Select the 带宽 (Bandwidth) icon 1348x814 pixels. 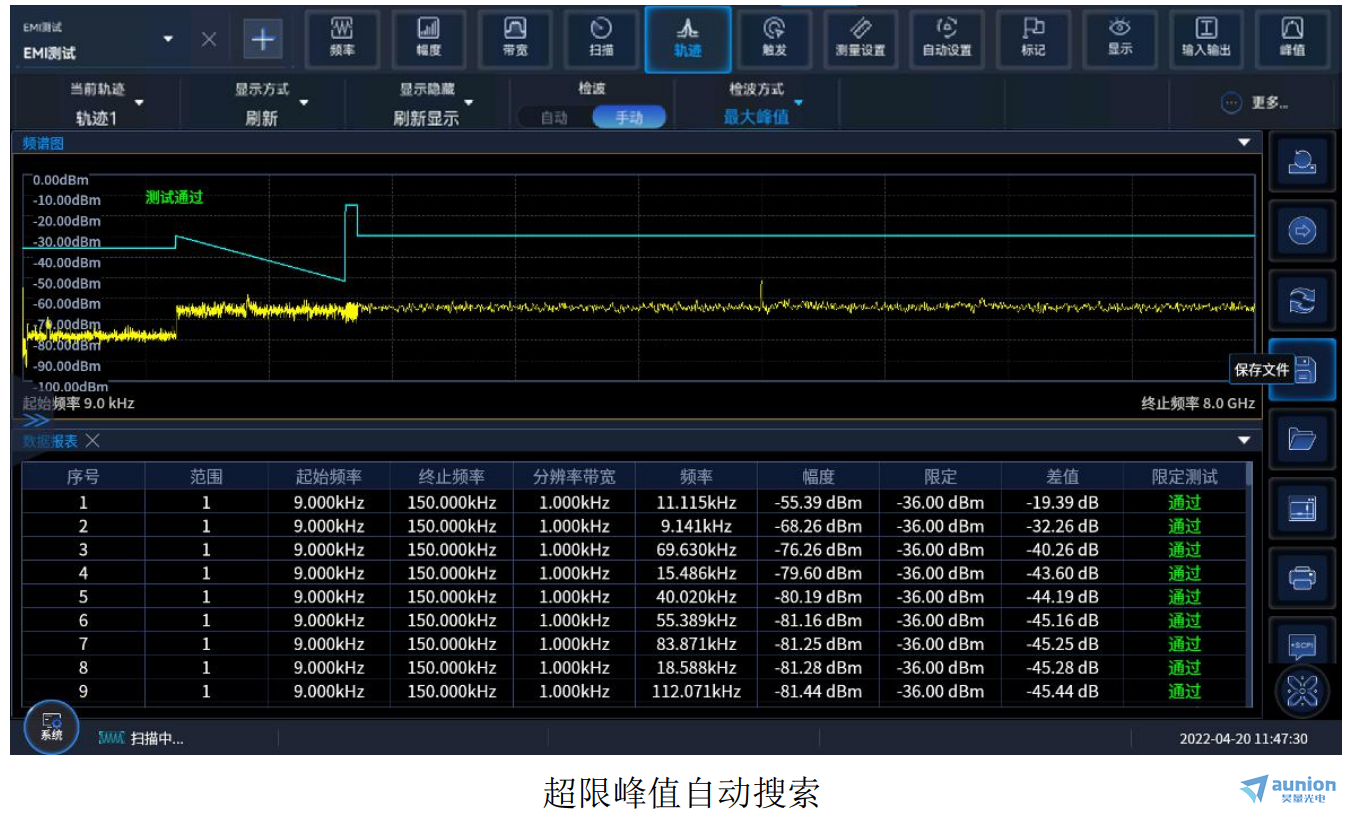[515, 39]
